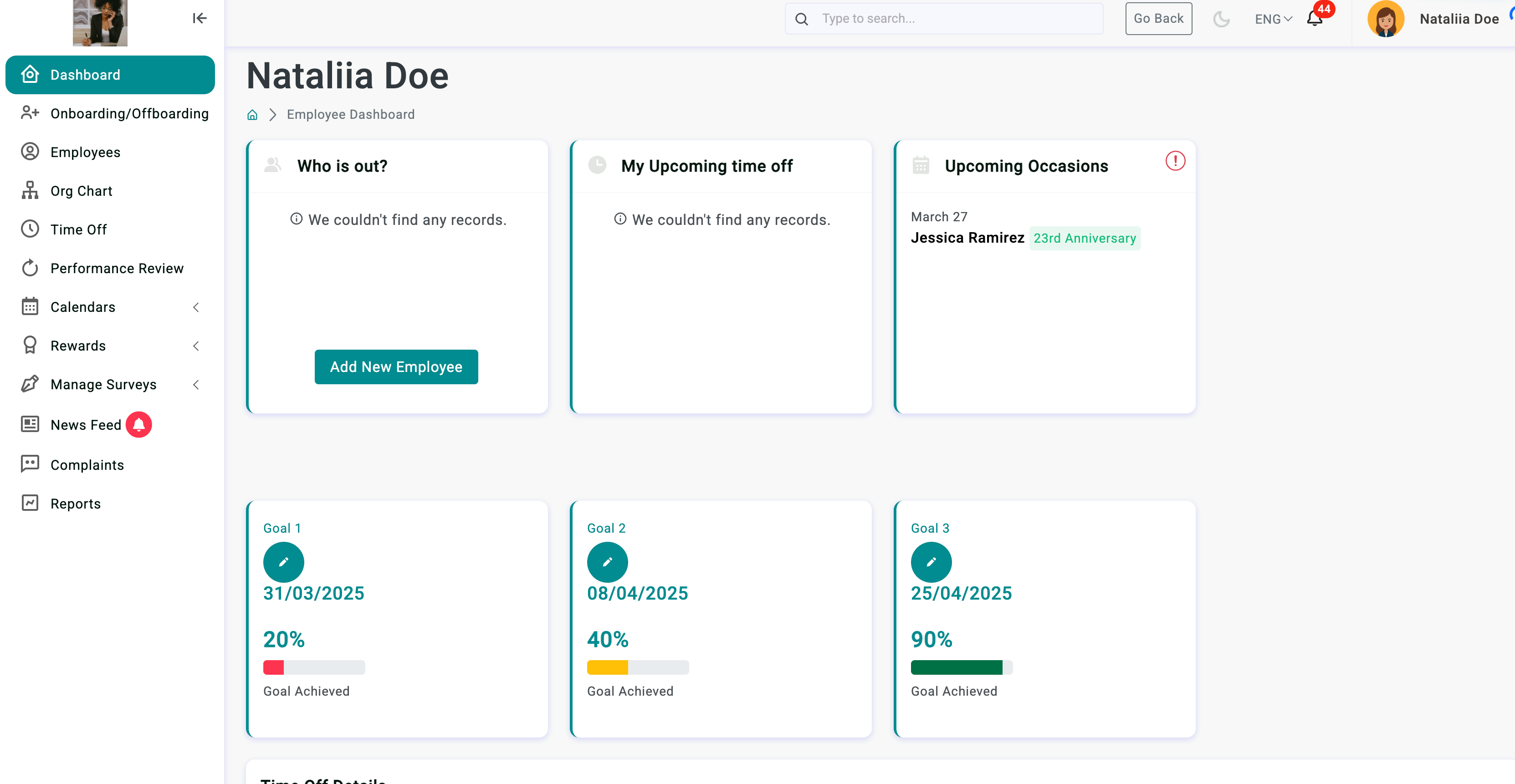1515x784 pixels.
Task: Click the breadcrumb home icon
Action: pos(252,115)
